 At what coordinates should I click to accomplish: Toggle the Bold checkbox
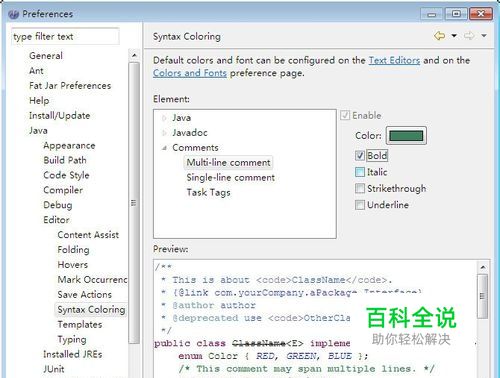tap(360, 155)
